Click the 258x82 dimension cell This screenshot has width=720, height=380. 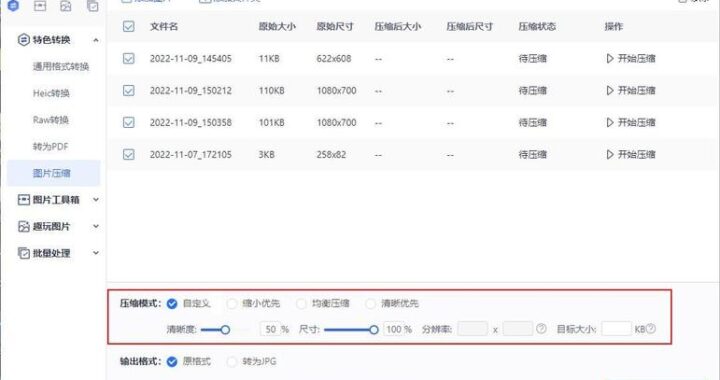tap(331, 155)
